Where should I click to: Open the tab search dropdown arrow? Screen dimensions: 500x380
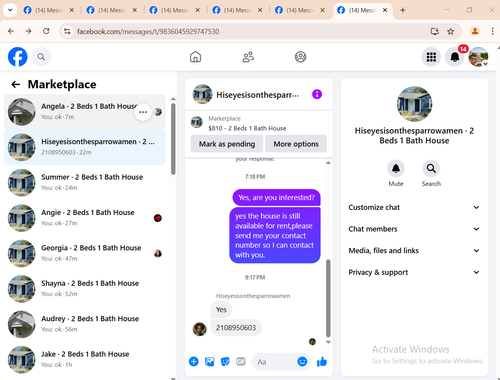10,10
